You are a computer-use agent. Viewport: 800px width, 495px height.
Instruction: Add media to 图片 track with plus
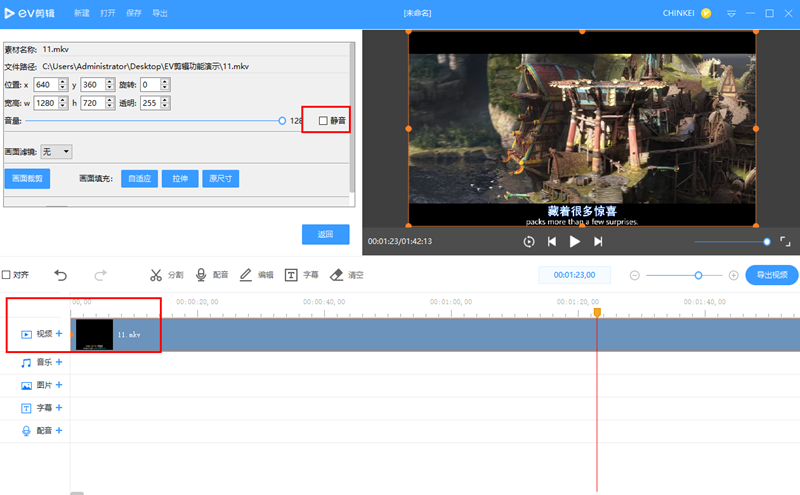click(x=59, y=385)
